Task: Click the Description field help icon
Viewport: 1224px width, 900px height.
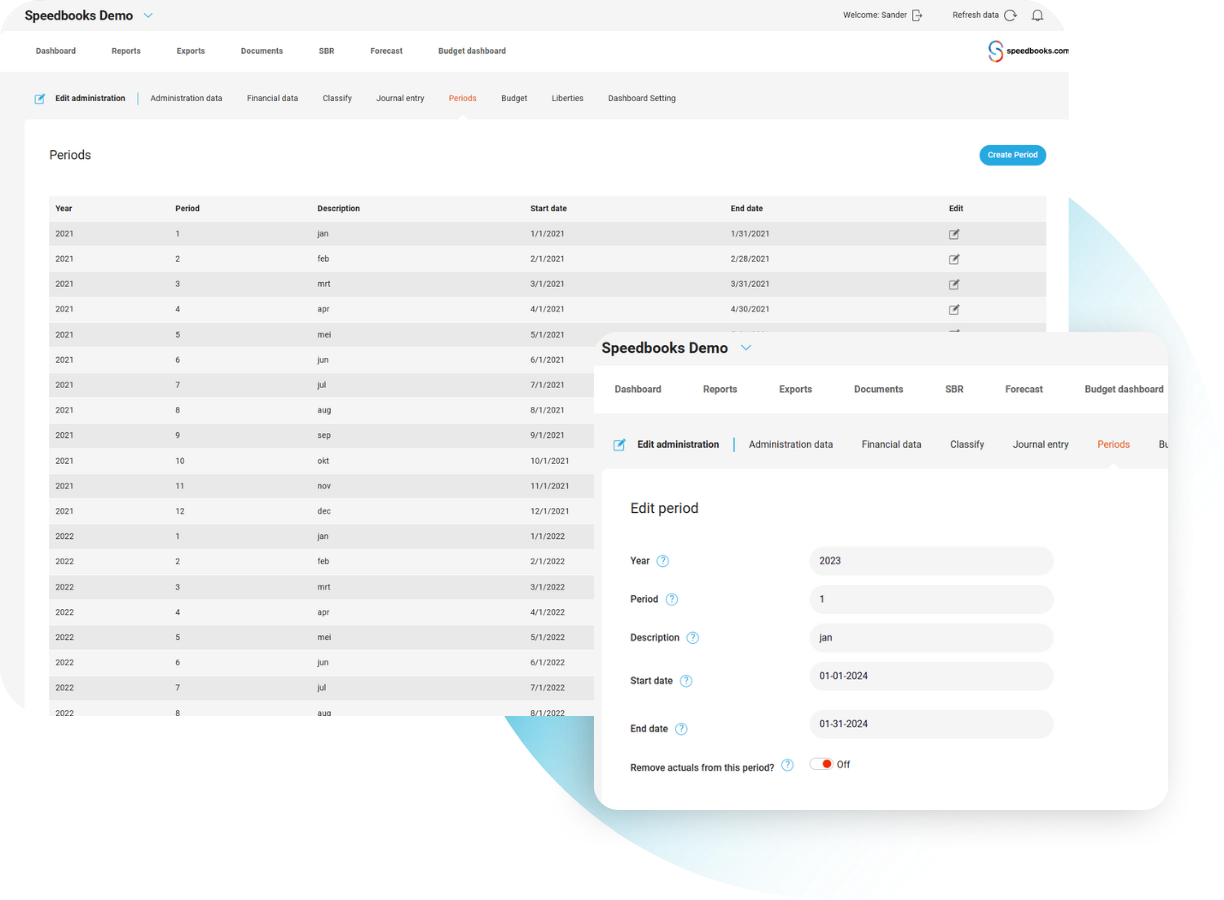Action: pyautogui.click(x=692, y=638)
